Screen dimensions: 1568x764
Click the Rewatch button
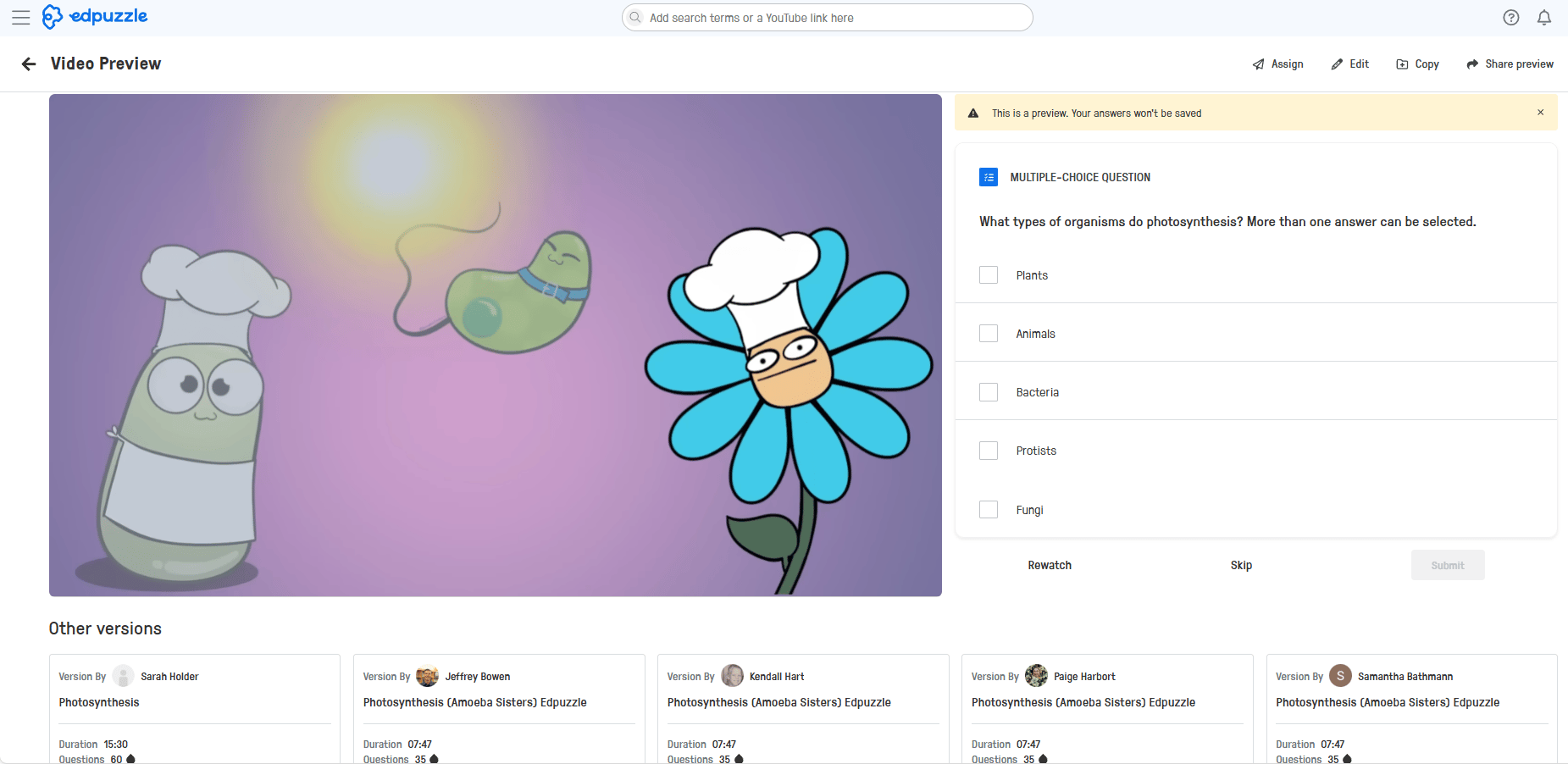(x=1049, y=565)
